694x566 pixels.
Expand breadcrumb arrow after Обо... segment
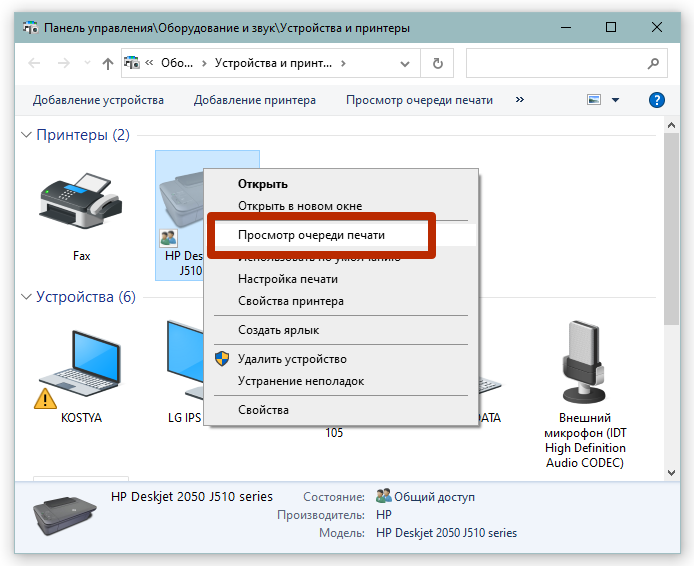coord(204,63)
